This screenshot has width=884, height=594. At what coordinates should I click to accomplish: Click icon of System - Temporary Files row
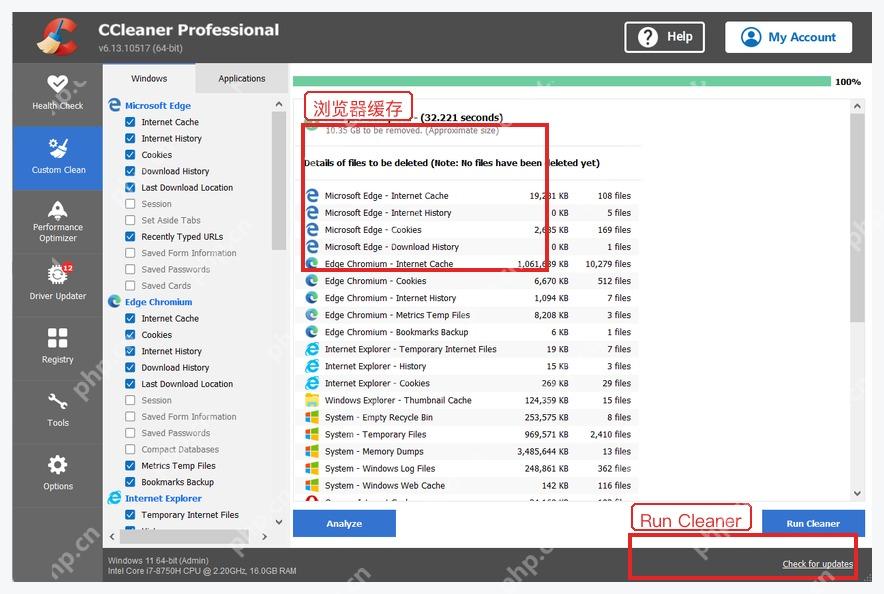pos(312,434)
